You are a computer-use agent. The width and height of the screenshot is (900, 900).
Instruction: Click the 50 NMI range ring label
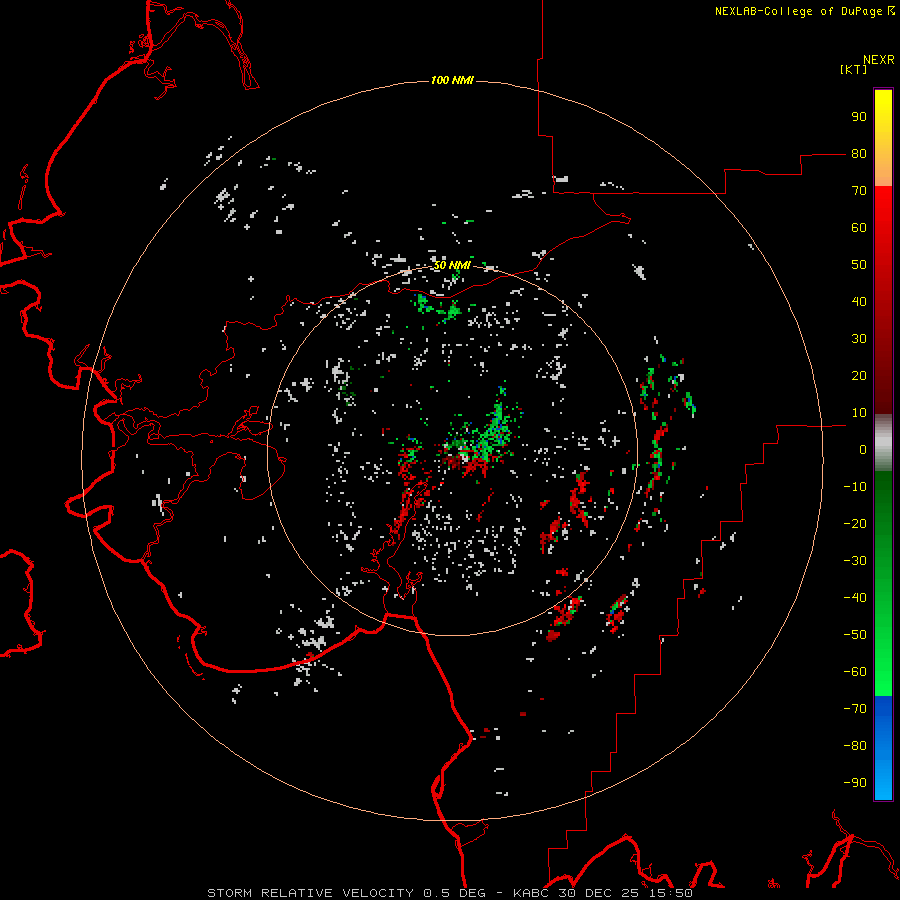pyautogui.click(x=452, y=265)
